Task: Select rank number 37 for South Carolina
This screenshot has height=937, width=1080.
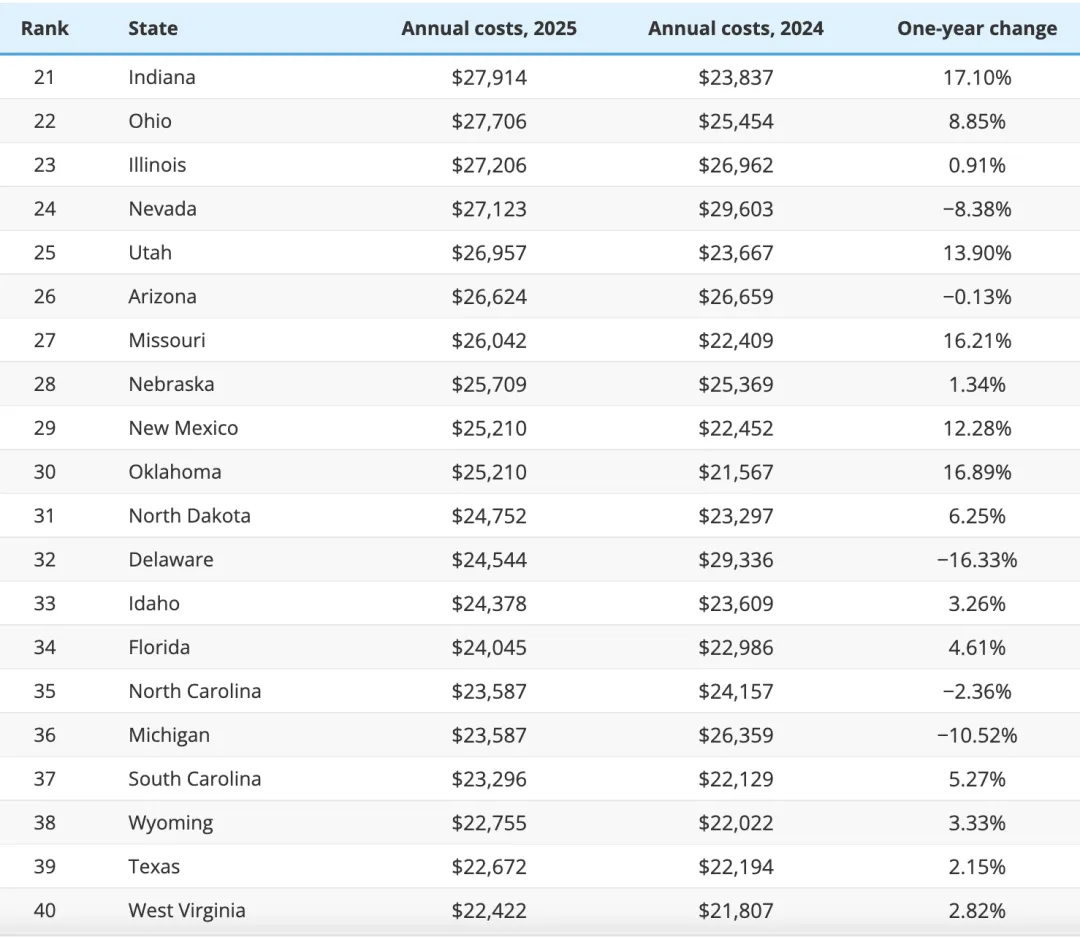Action: tap(45, 779)
